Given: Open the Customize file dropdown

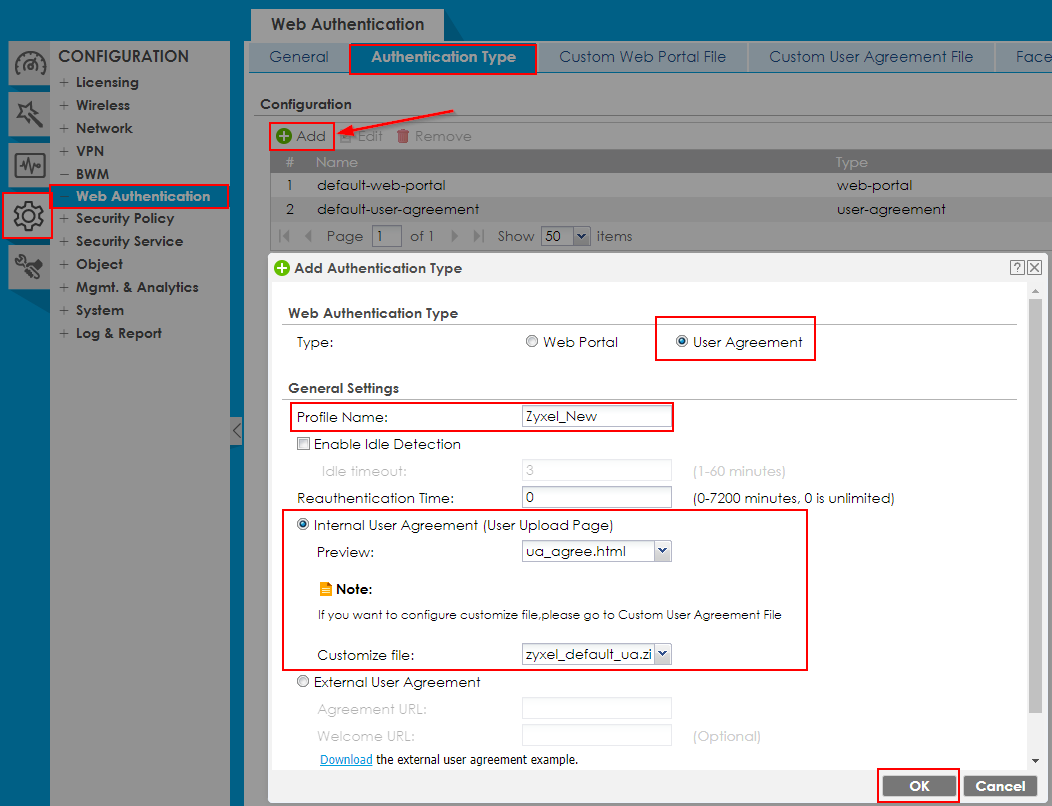Looking at the screenshot, I should [662, 655].
